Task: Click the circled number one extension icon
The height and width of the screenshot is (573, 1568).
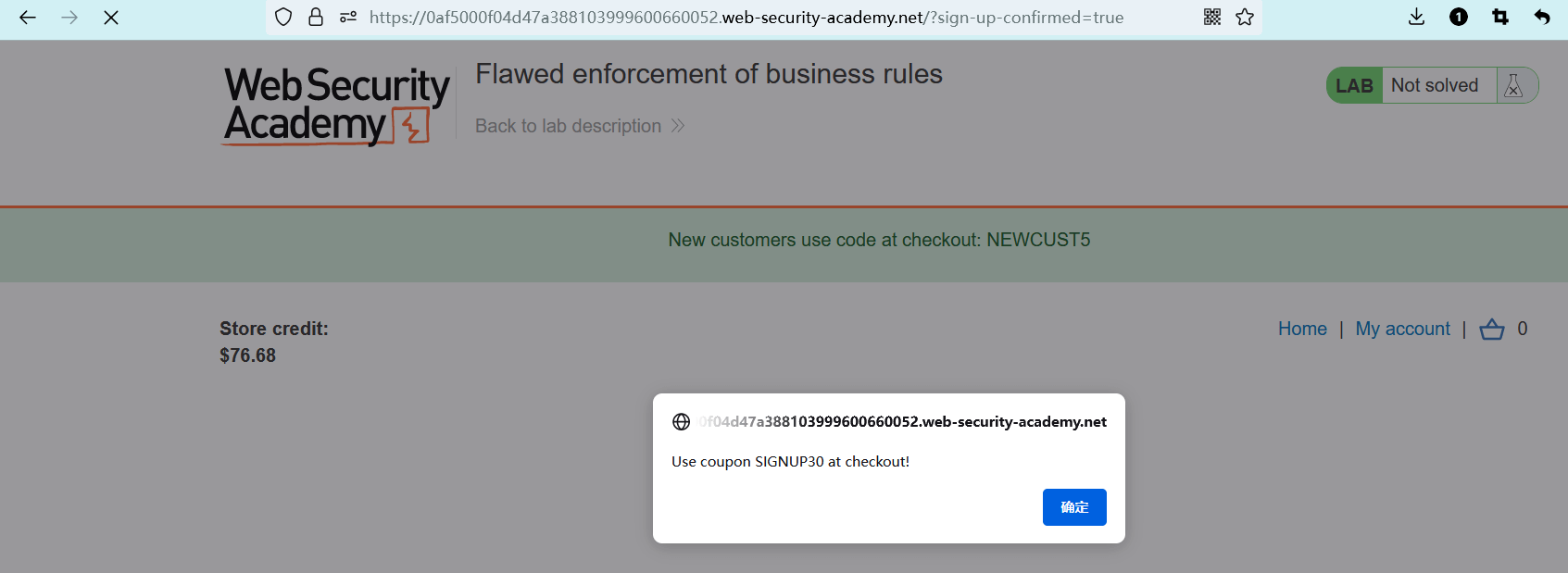Action: click(x=1459, y=17)
